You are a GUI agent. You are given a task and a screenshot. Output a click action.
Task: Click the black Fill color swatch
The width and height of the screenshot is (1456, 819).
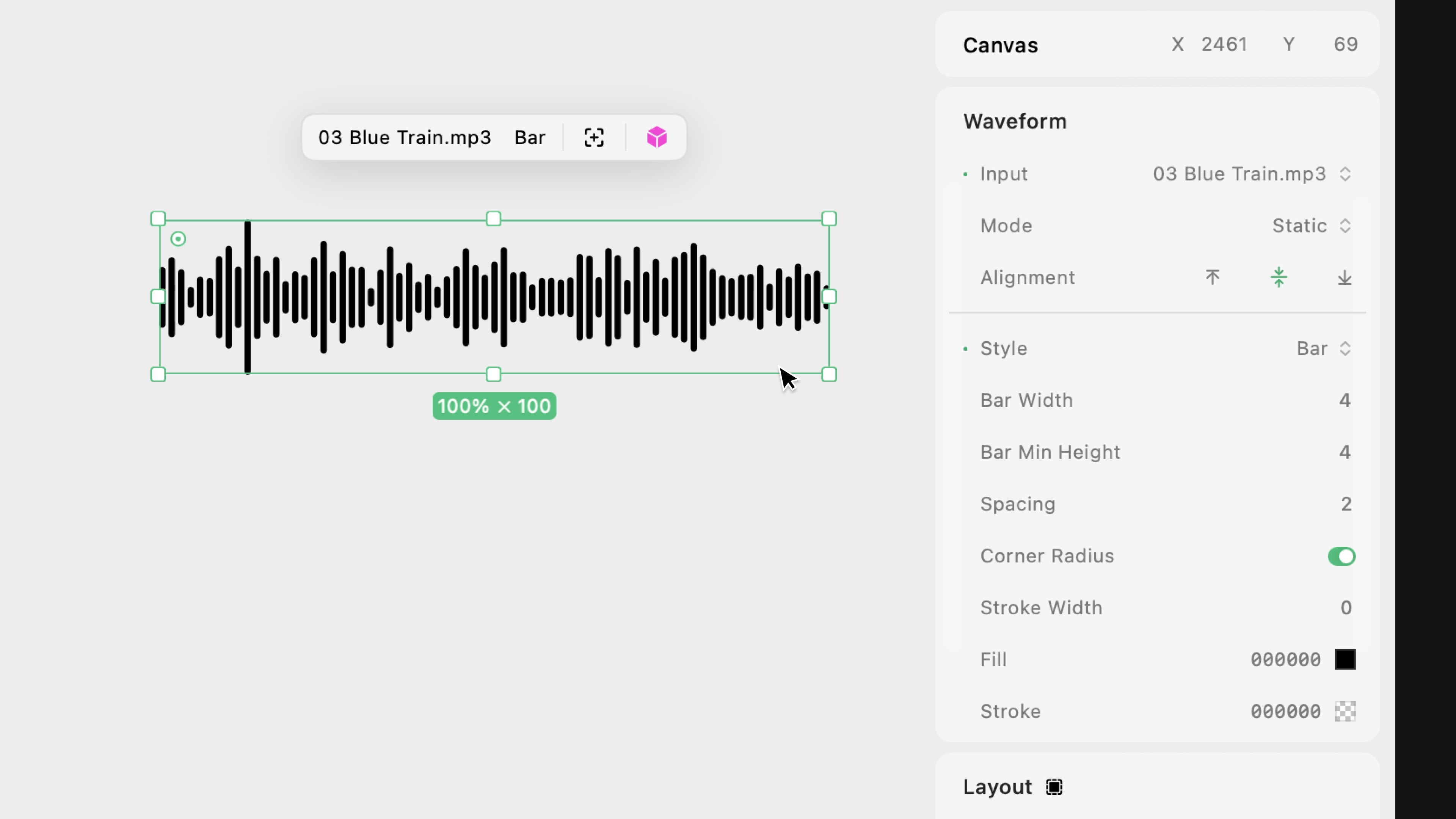click(x=1345, y=660)
